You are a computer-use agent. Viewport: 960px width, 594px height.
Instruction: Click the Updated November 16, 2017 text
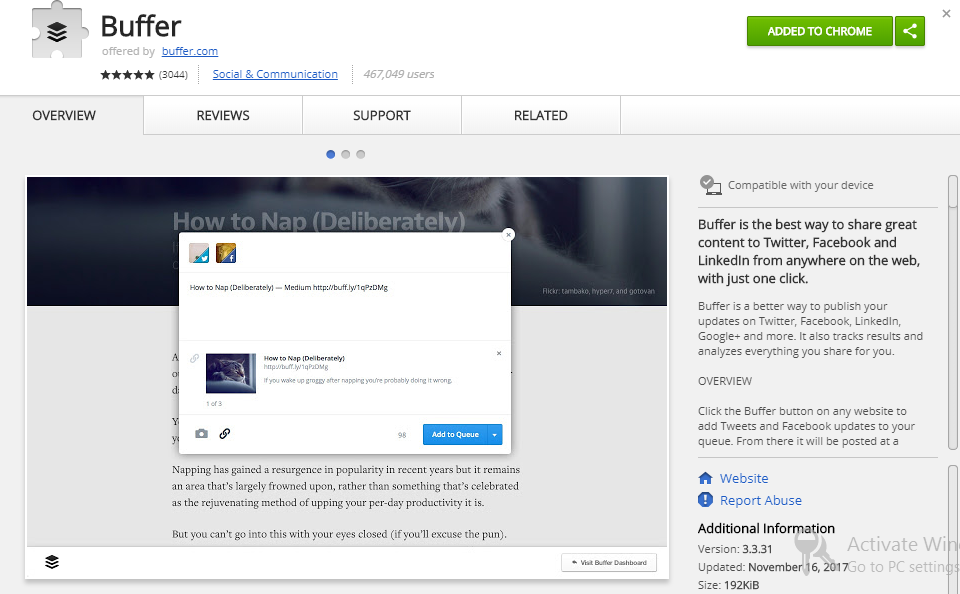click(x=773, y=567)
